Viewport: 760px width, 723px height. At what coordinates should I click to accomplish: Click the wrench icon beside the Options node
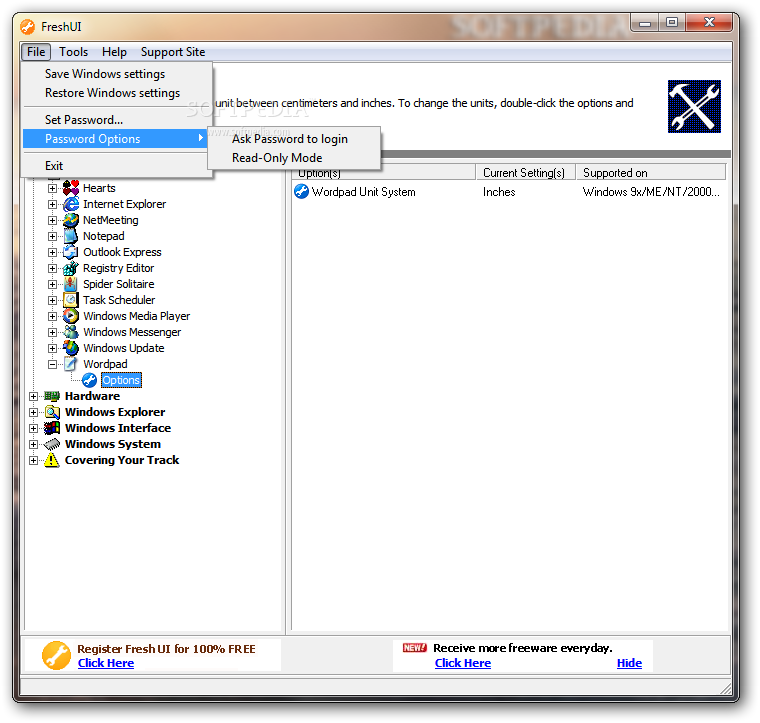pos(89,380)
